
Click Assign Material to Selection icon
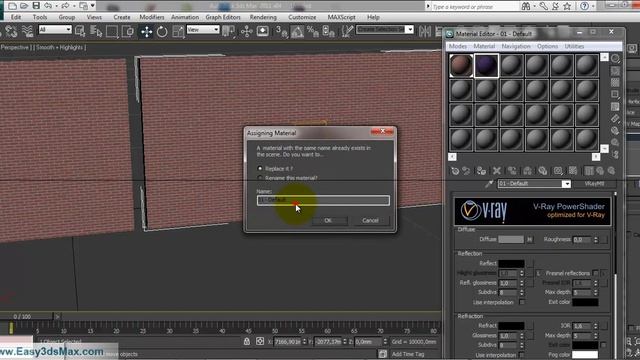point(481,171)
